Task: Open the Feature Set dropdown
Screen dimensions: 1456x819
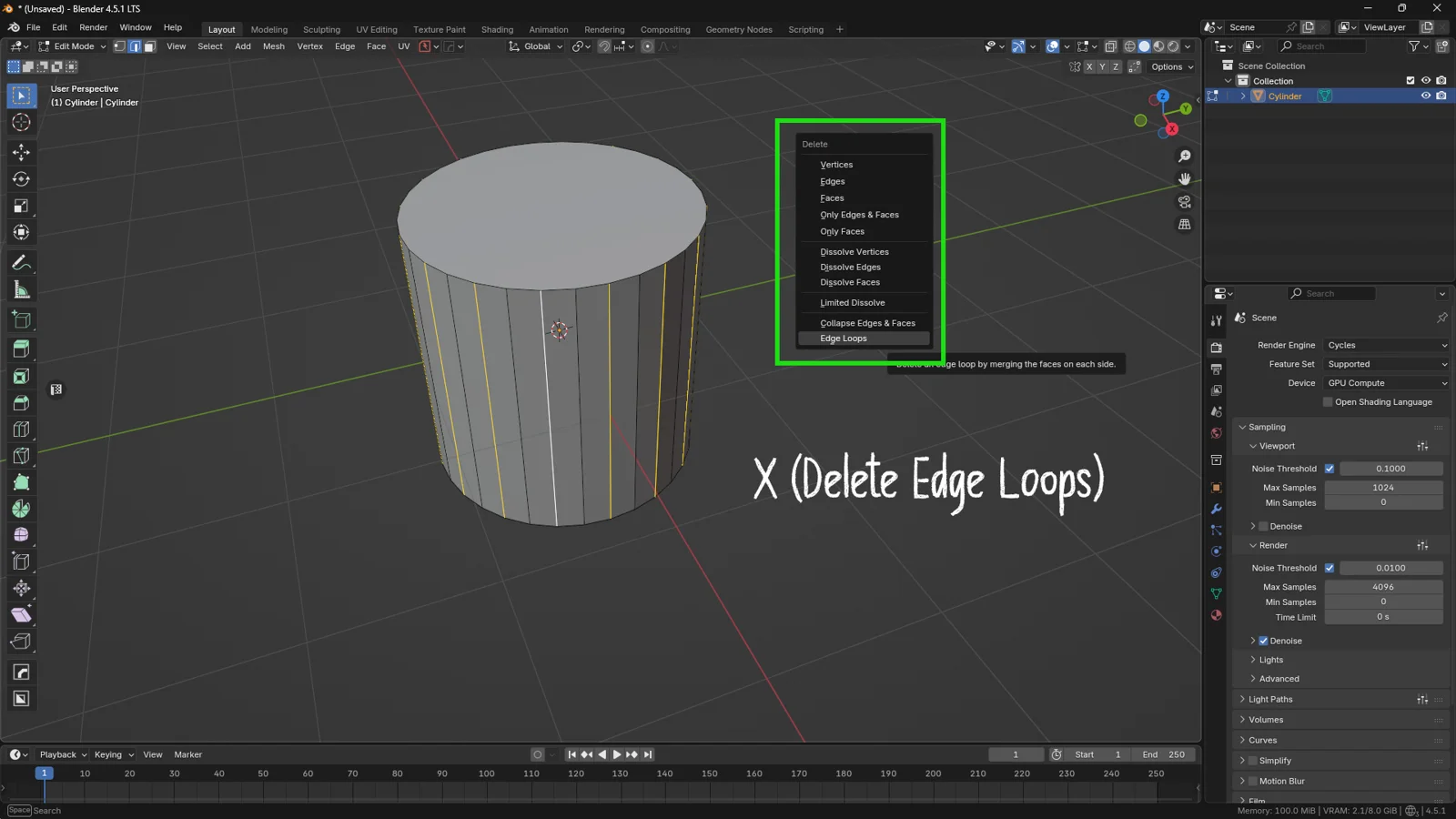Action: click(x=1386, y=364)
